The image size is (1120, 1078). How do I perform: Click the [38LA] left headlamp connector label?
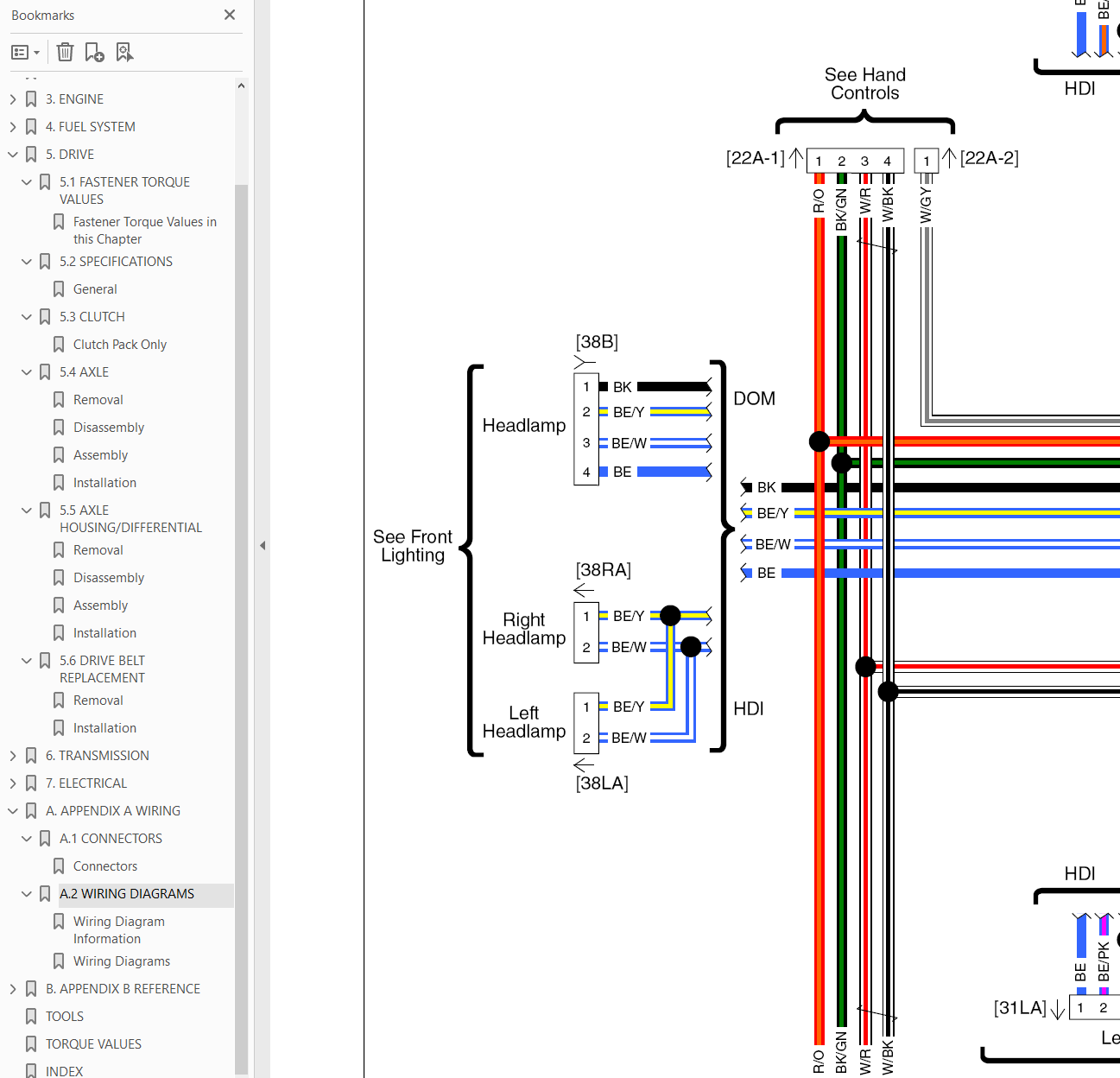click(602, 783)
